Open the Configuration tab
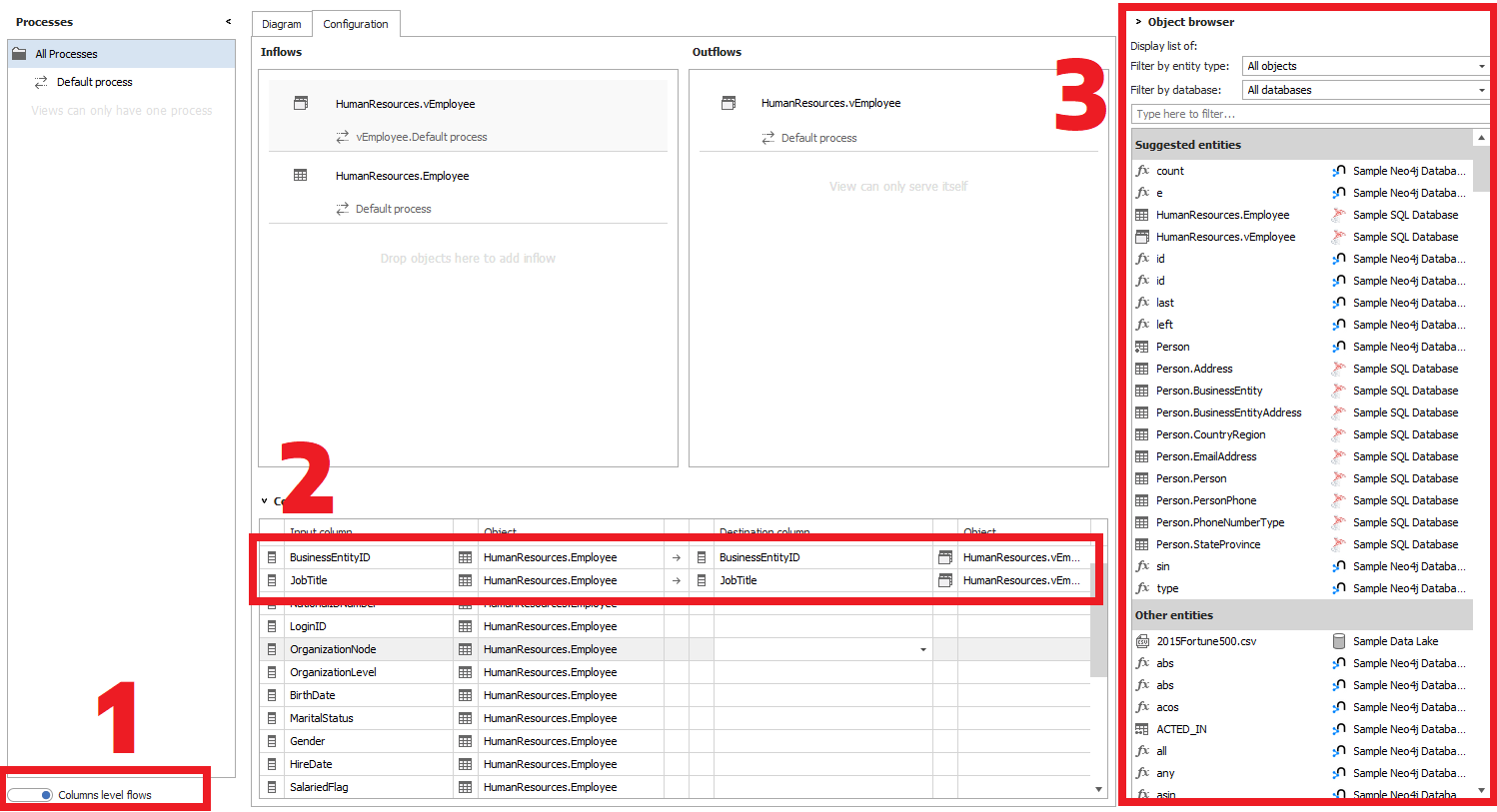The image size is (1497, 812). coord(356,24)
